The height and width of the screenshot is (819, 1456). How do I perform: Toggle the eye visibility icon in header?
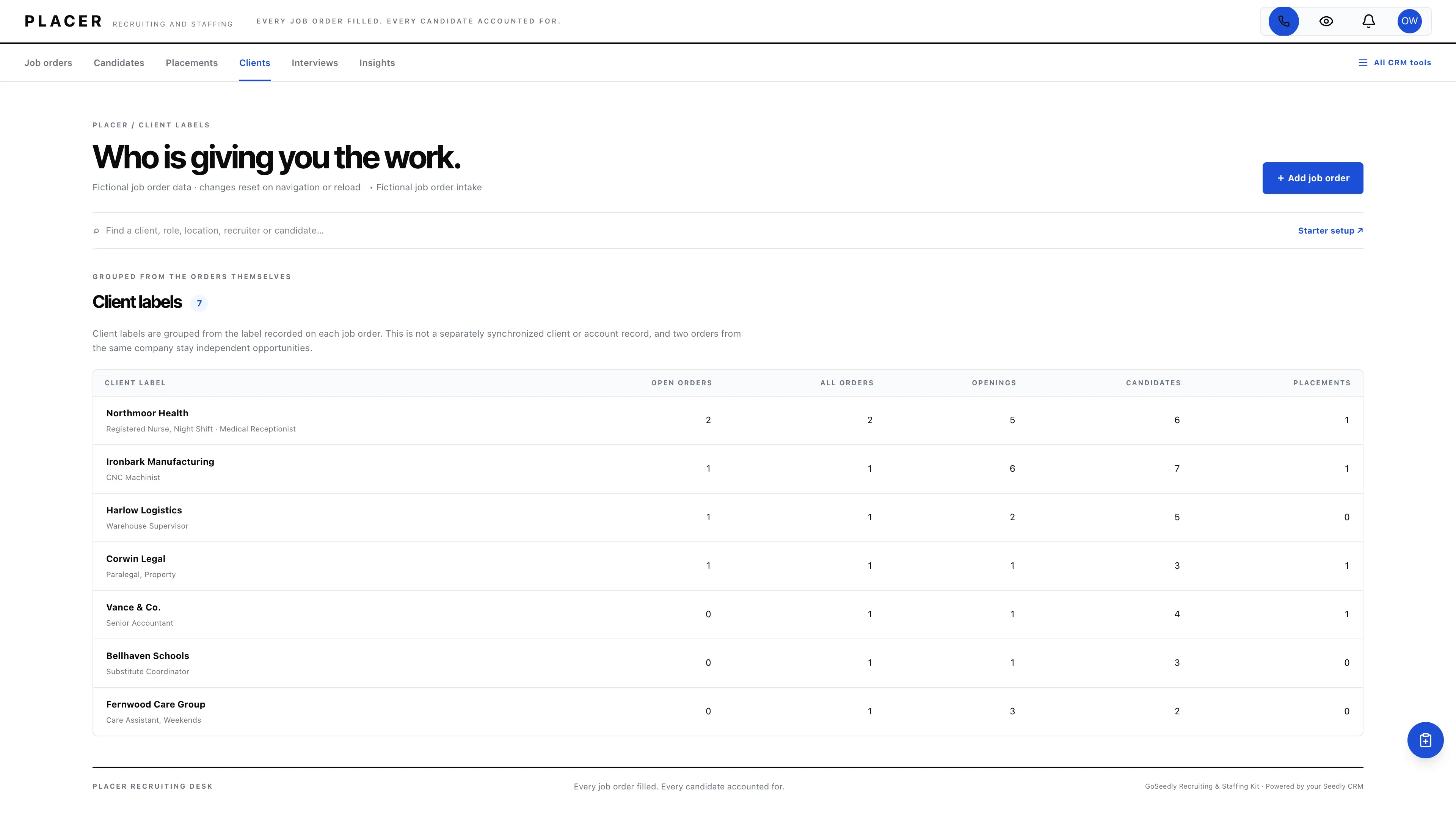(1326, 22)
